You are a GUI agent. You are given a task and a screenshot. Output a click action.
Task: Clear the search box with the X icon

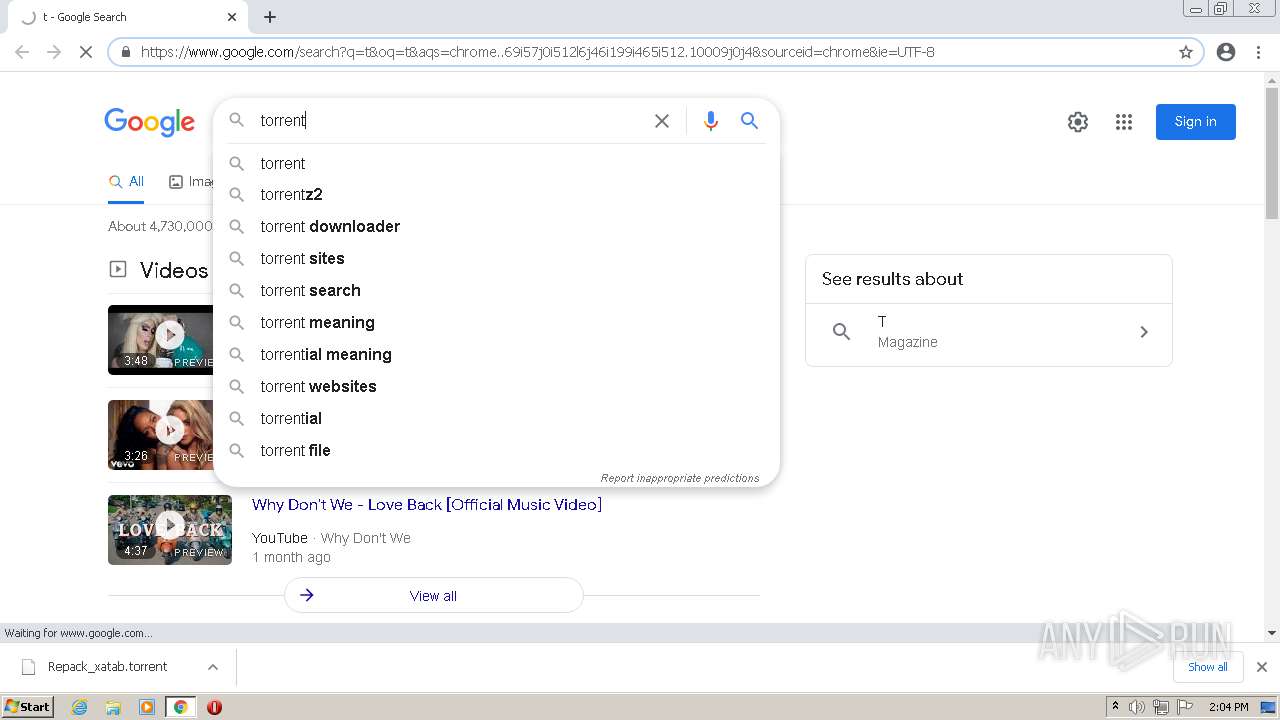(x=662, y=121)
